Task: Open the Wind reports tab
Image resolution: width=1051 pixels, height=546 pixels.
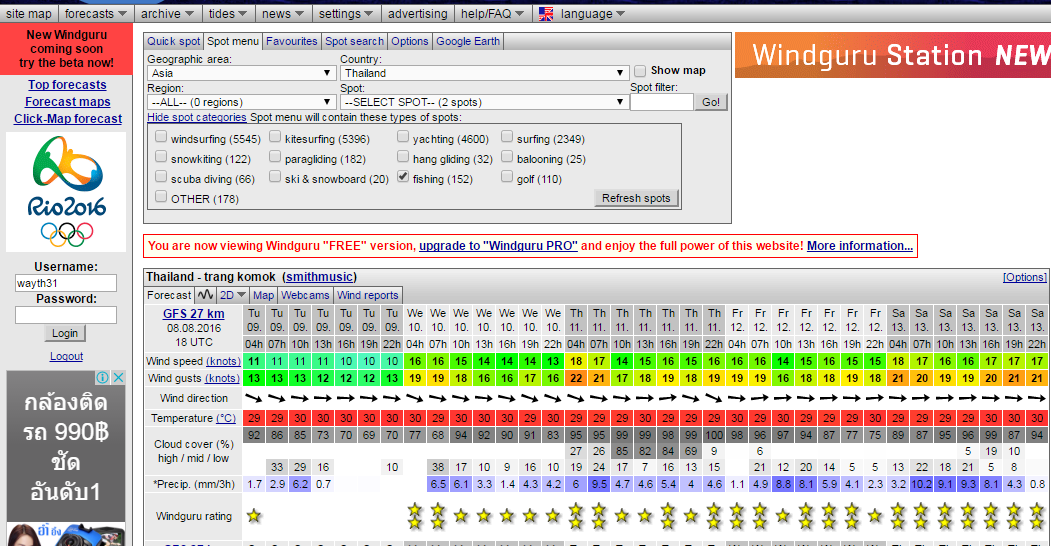Action: coord(367,295)
